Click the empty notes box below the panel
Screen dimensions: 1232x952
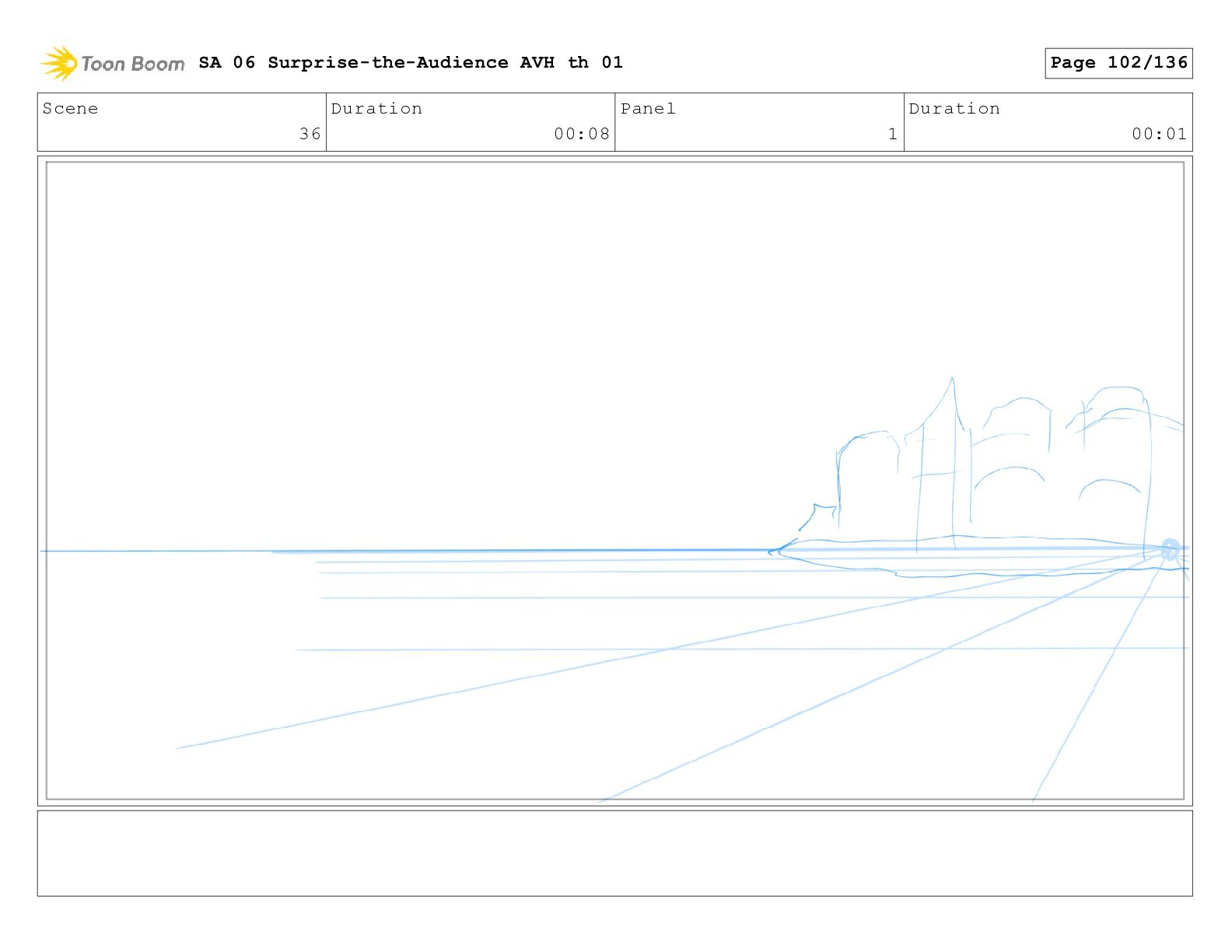(x=615, y=853)
